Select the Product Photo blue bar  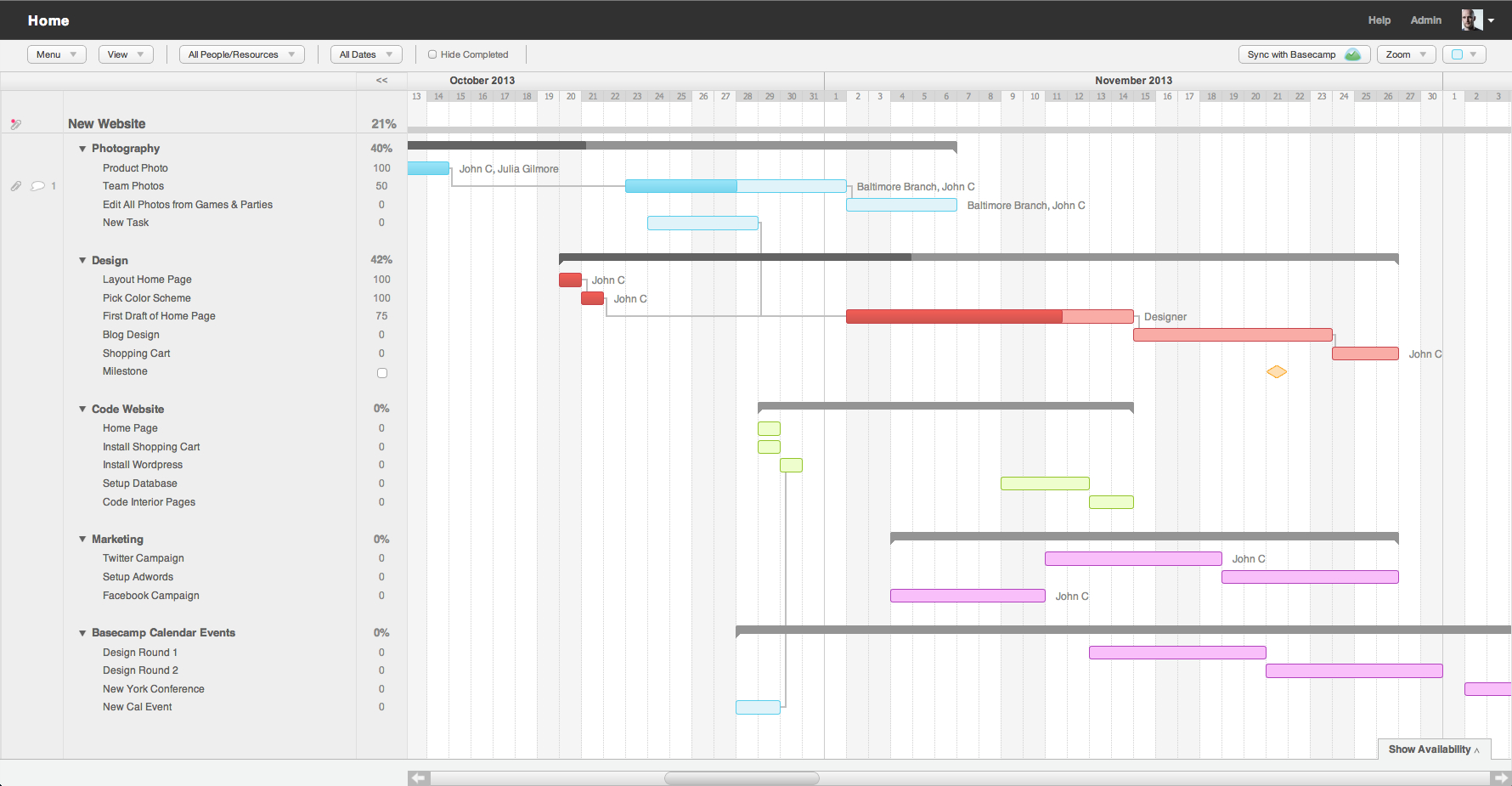click(428, 168)
